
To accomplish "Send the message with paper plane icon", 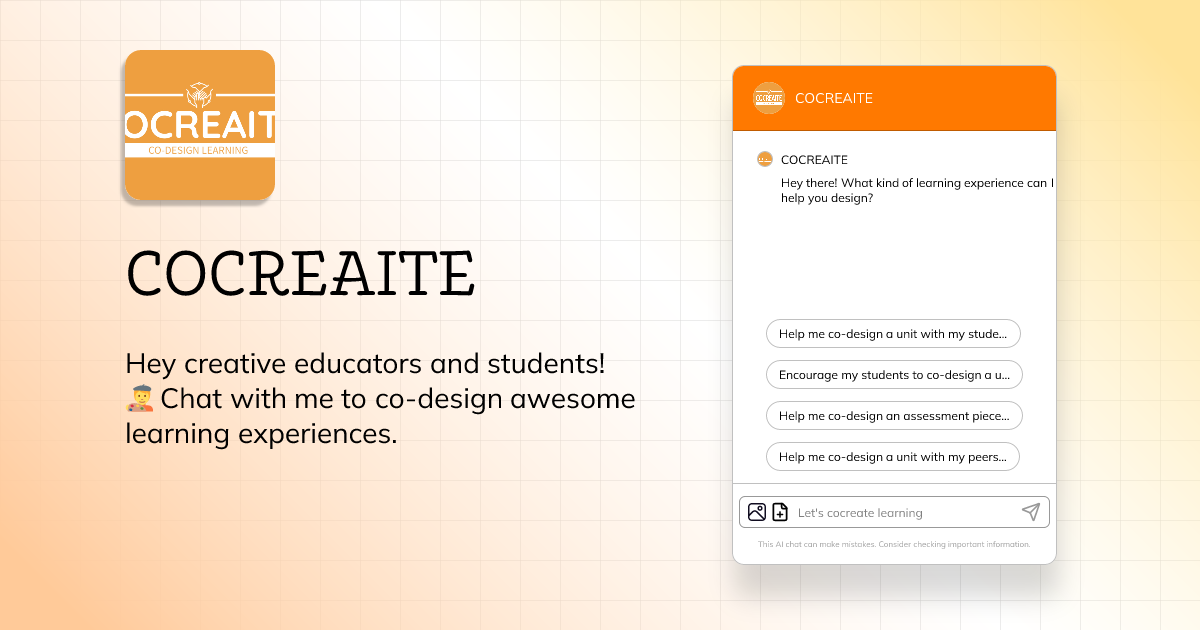I will tap(1030, 512).
